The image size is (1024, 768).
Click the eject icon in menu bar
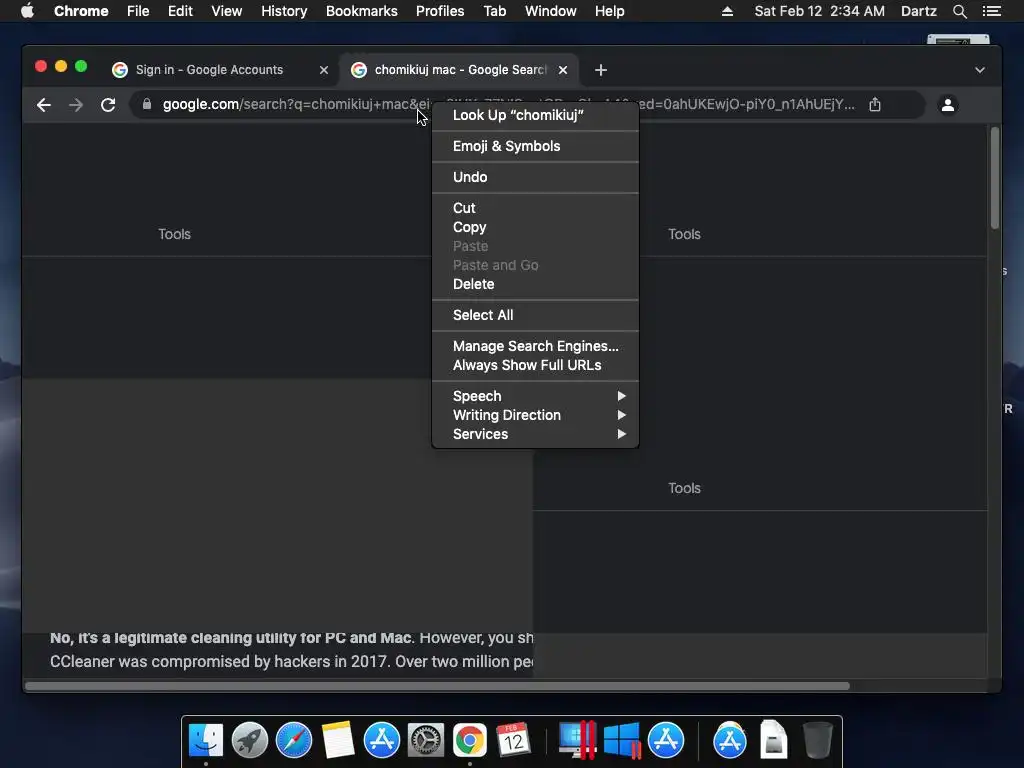tap(727, 11)
